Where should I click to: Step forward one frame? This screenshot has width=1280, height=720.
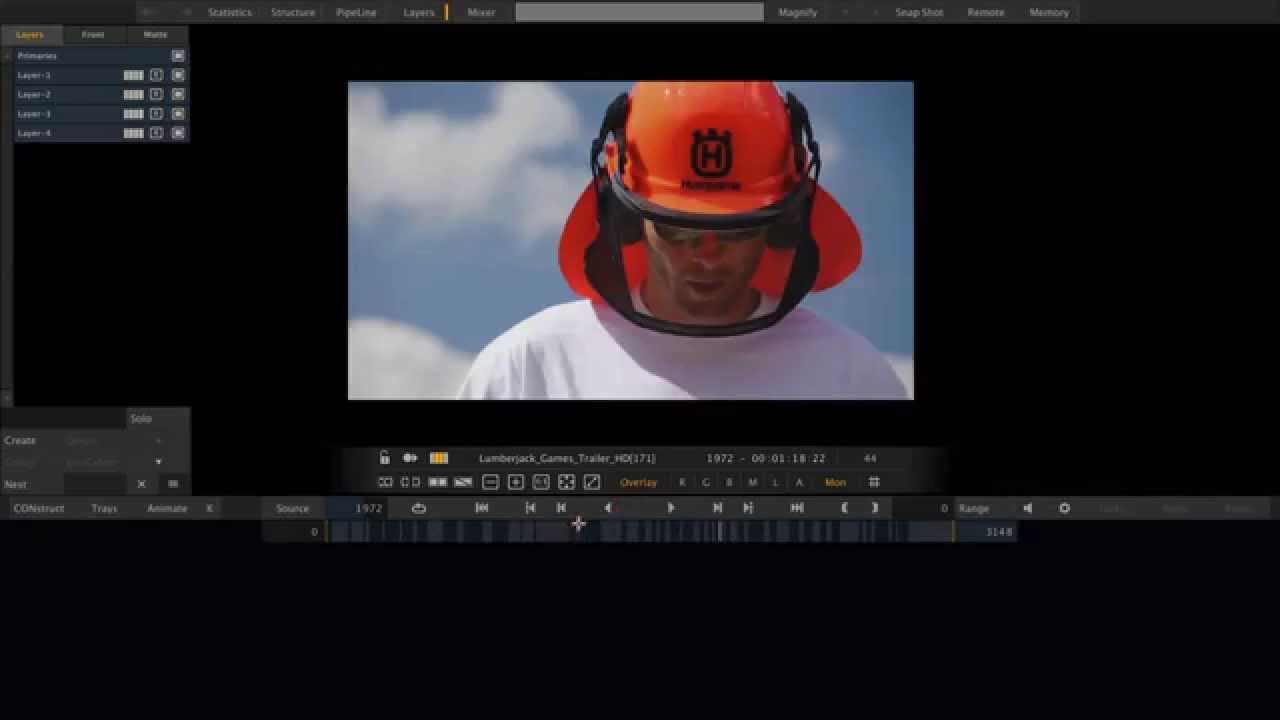pyautogui.click(x=717, y=508)
